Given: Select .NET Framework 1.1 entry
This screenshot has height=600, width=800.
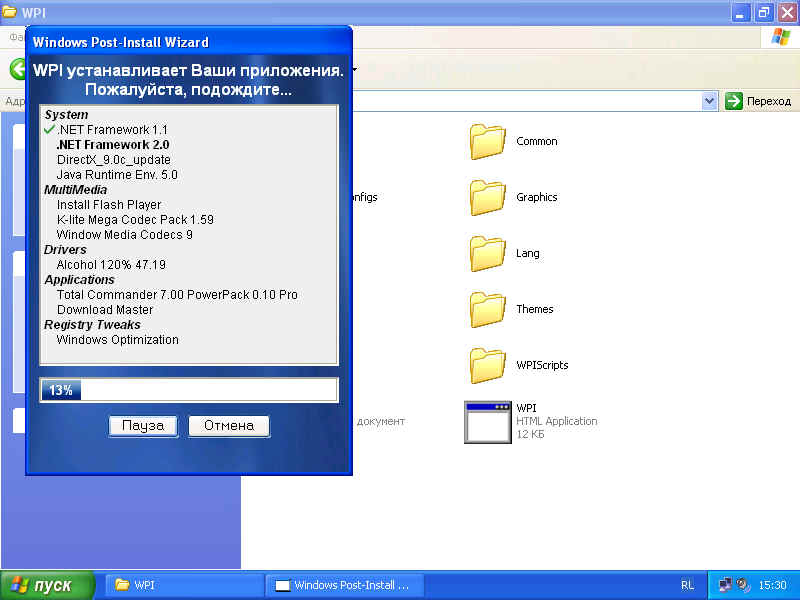Looking at the screenshot, I should click(112, 130).
